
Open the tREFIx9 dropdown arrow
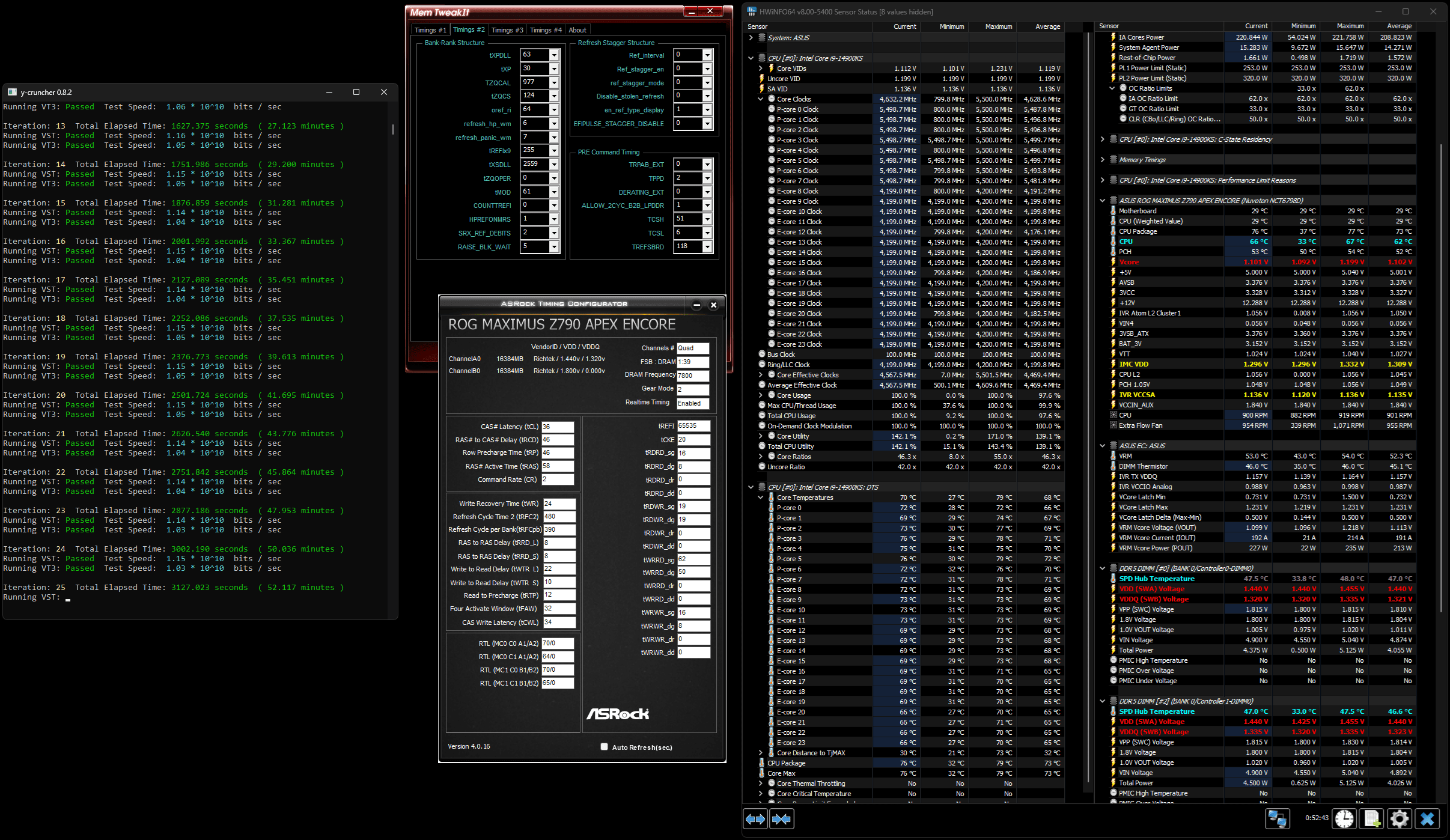(x=554, y=151)
